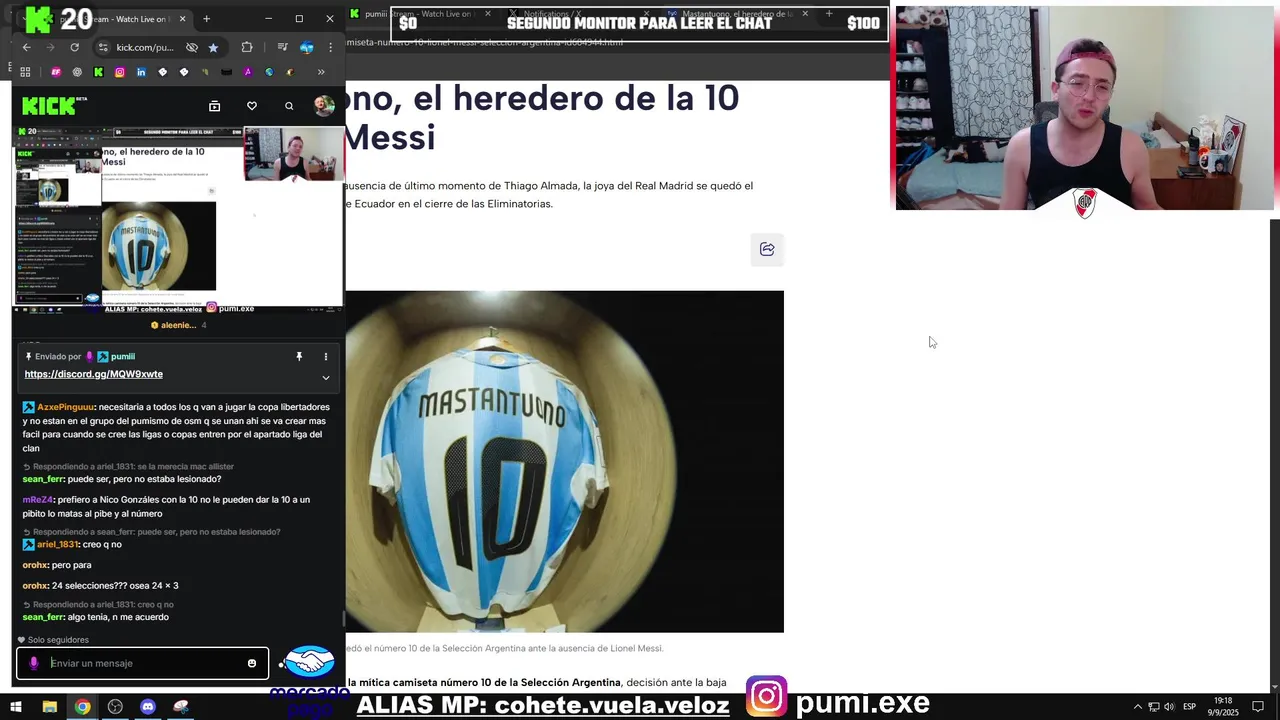
Task: Show hidden system tray icons
Action: point(1137,707)
